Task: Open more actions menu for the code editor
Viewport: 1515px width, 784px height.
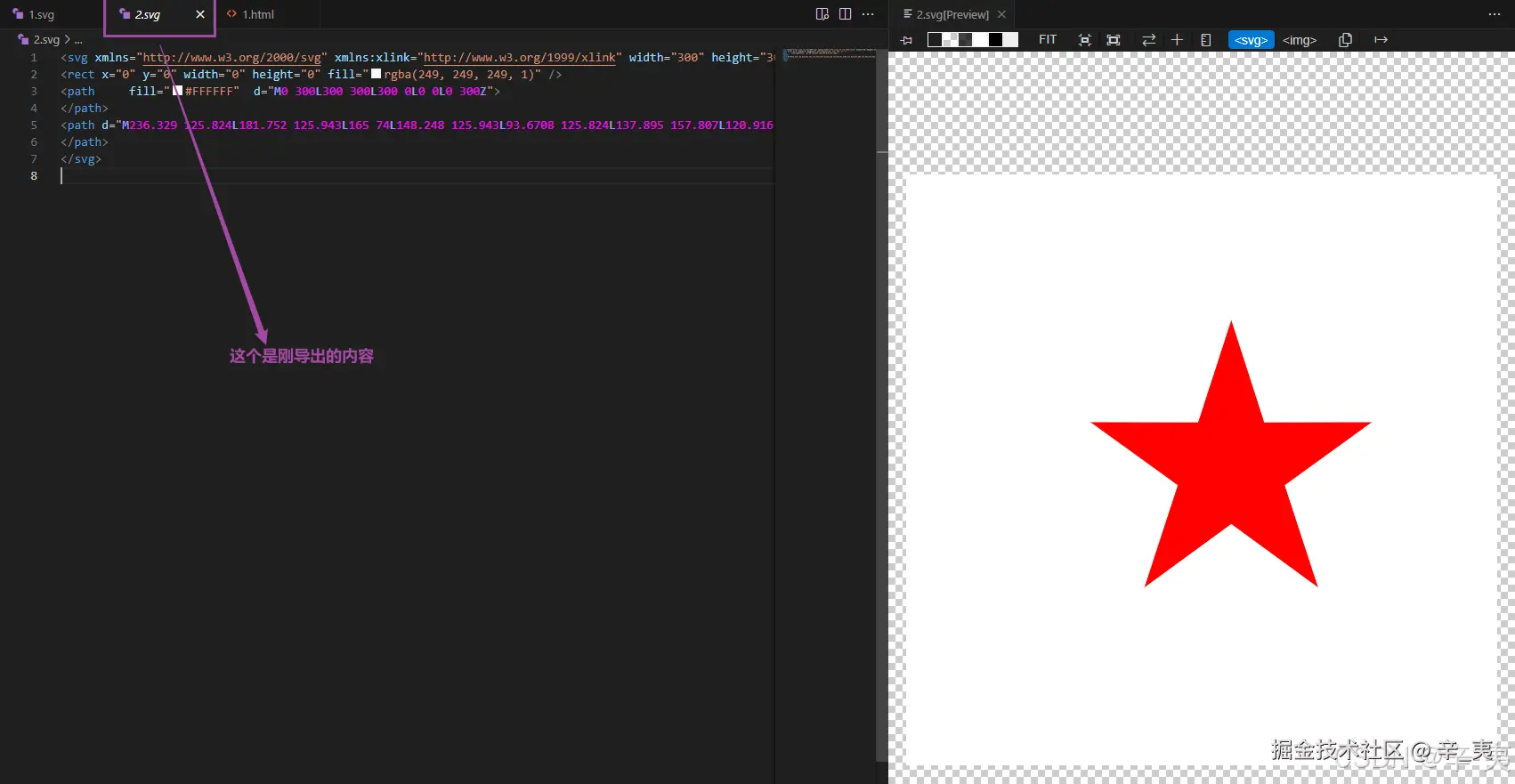Action: coord(868,14)
